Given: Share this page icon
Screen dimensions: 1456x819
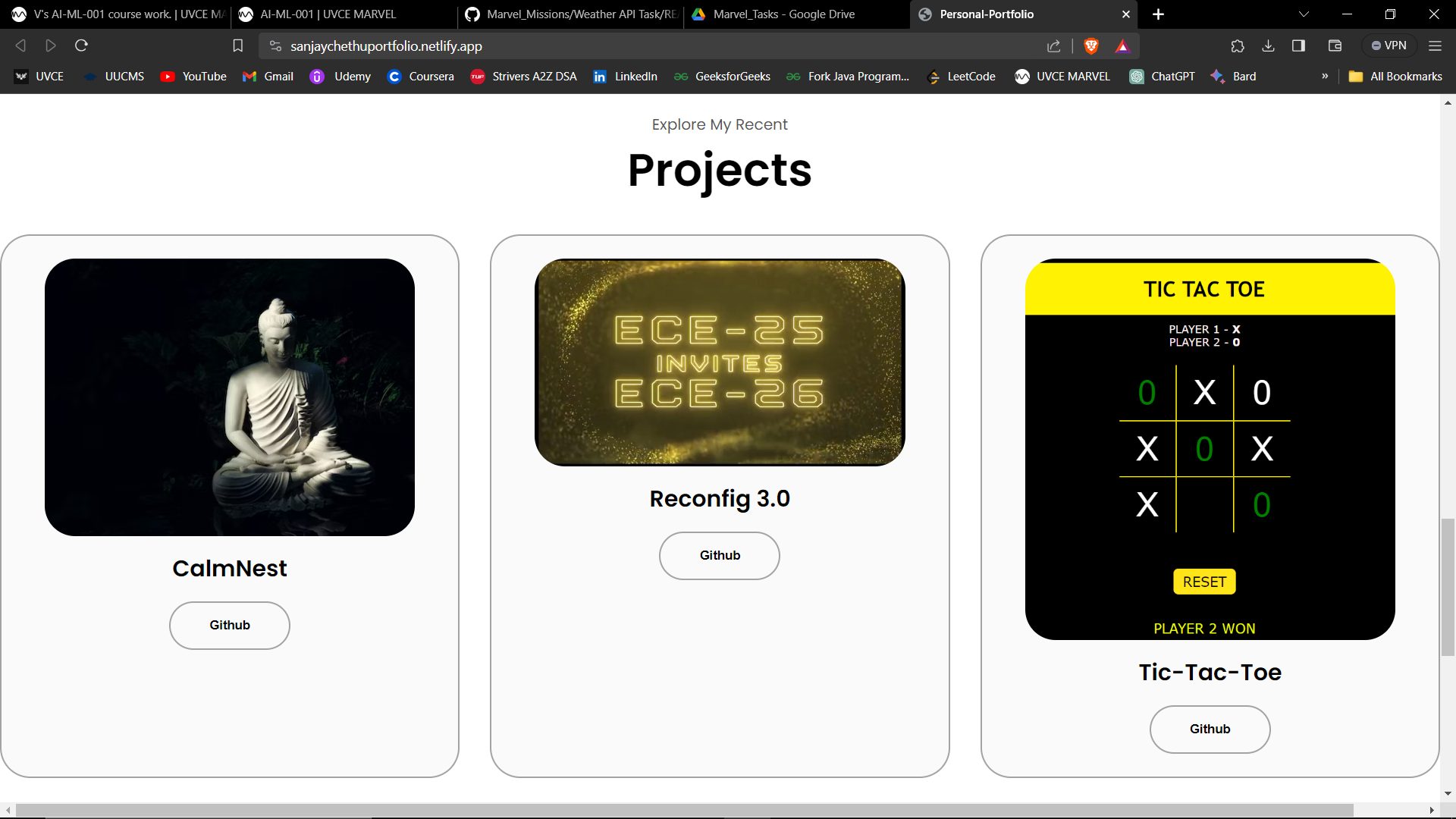Looking at the screenshot, I should (x=1054, y=46).
